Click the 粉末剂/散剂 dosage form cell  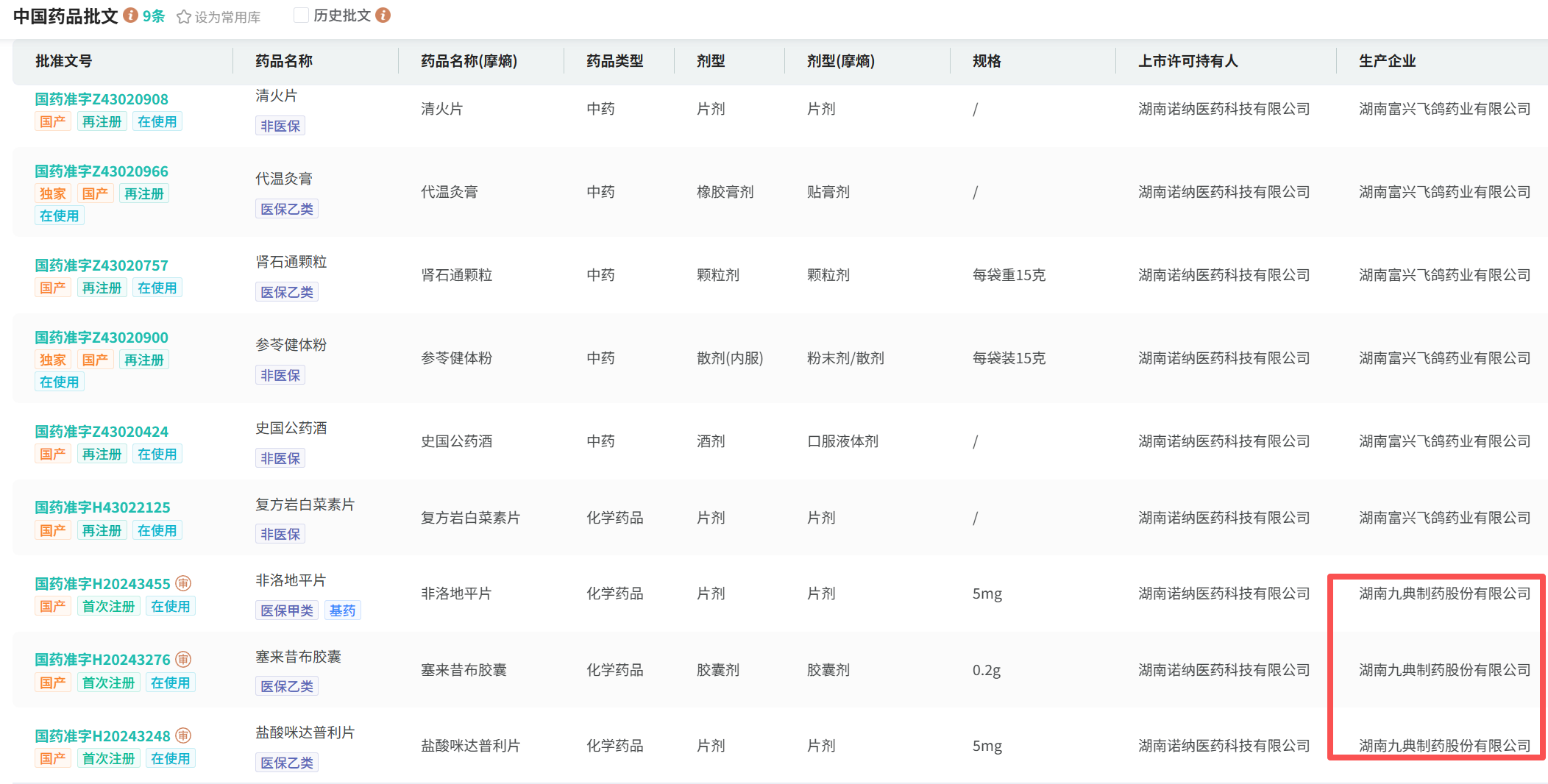pos(845,358)
